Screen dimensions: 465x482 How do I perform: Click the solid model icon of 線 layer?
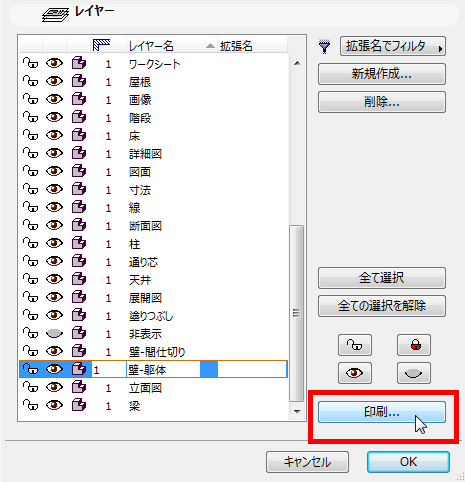pyautogui.click(x=79, y=207)
